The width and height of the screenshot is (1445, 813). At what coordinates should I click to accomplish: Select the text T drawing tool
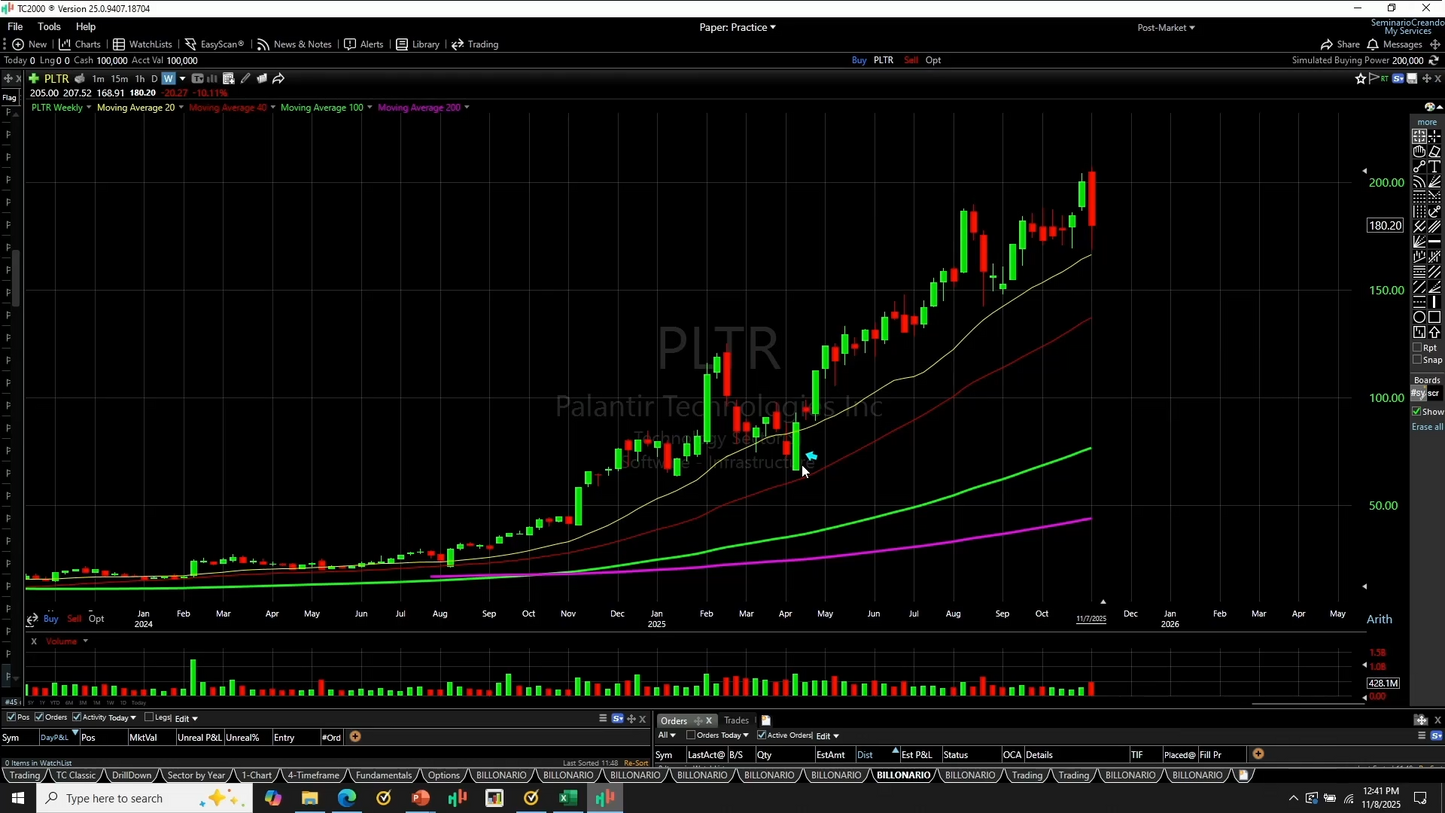1434,167
